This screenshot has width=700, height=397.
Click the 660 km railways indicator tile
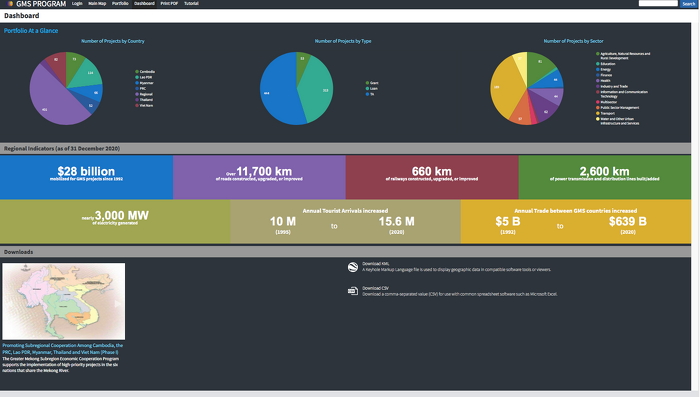[x=432, y=177]
